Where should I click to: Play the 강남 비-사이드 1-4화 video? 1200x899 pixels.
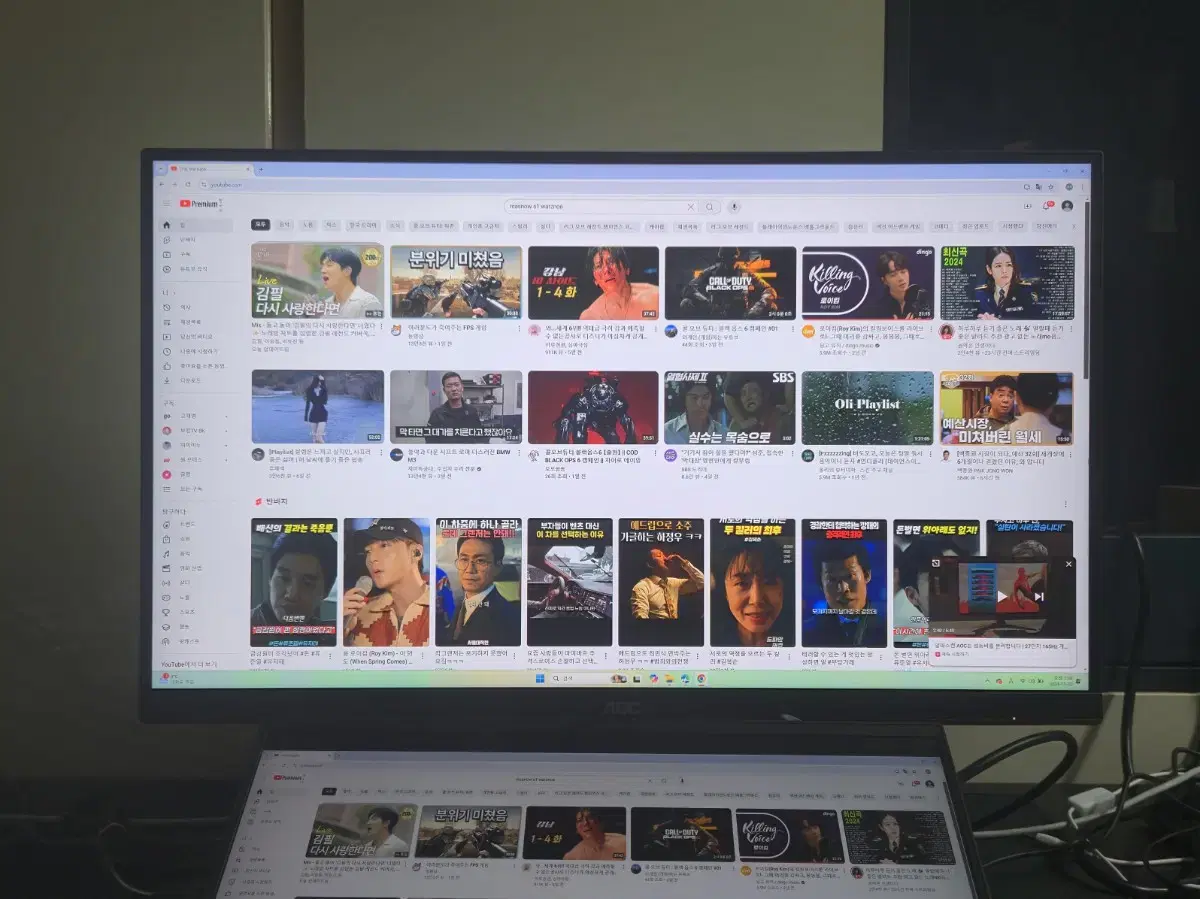tap(593, 283)
